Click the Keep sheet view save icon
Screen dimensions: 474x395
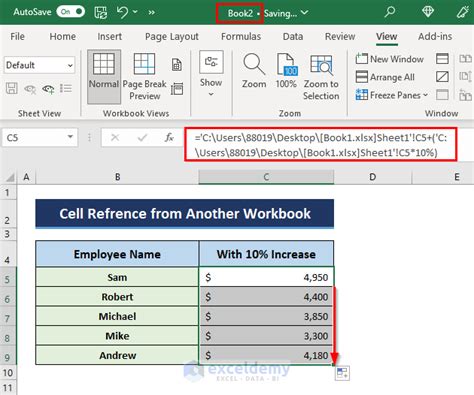coord(12,89)
